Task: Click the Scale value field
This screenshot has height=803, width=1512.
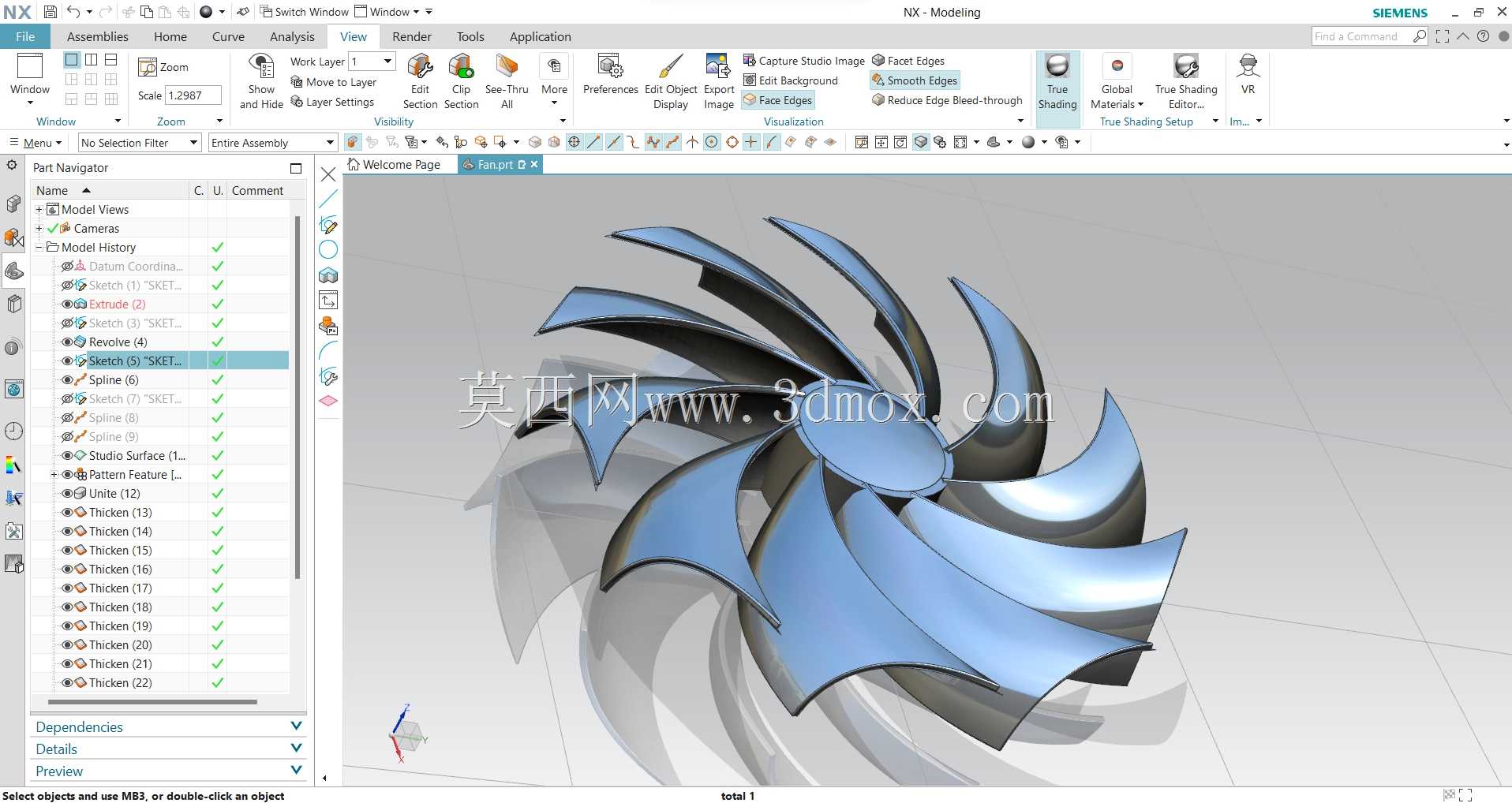Action: click(193, 95)
